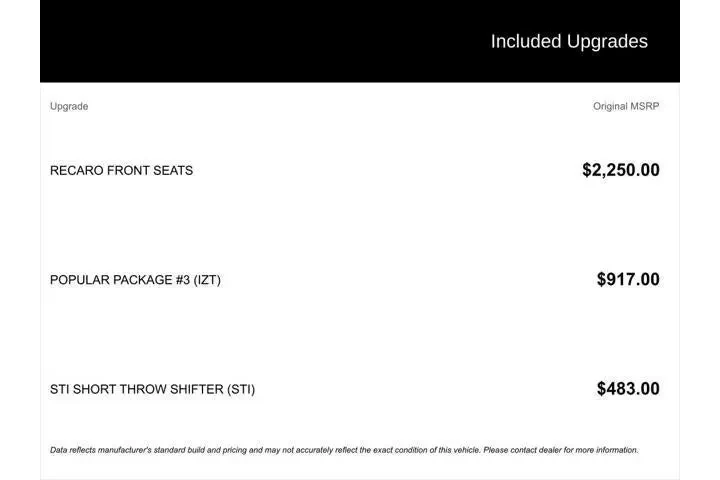The width and height of the screenshot is (720, 480).
Task: Open the POPULAR PACKAGE #3 upgrade row
Action: tap(135, 280)
